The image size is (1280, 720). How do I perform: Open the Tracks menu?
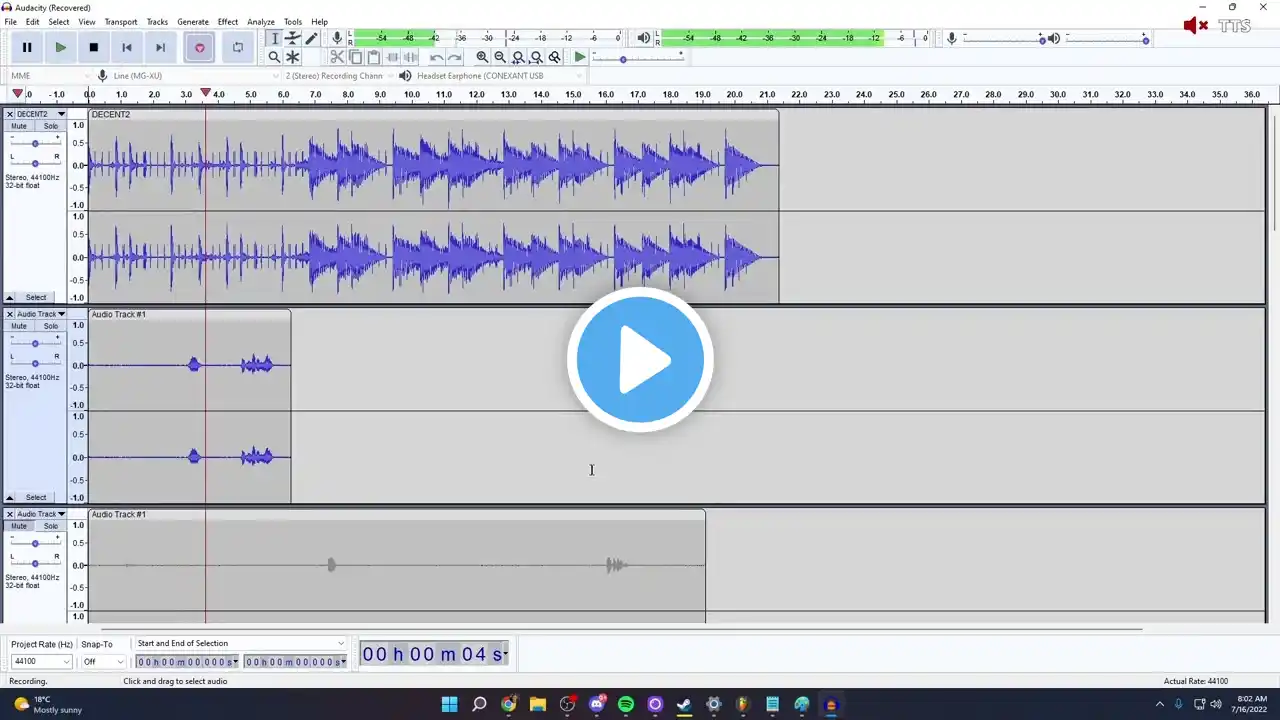pos(157,21)
